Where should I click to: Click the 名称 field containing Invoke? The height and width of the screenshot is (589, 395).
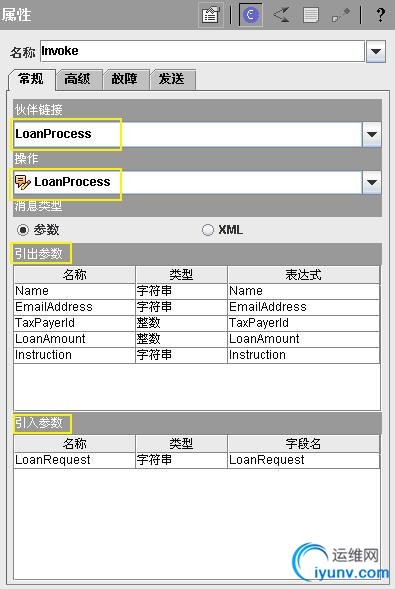[202, 51]
